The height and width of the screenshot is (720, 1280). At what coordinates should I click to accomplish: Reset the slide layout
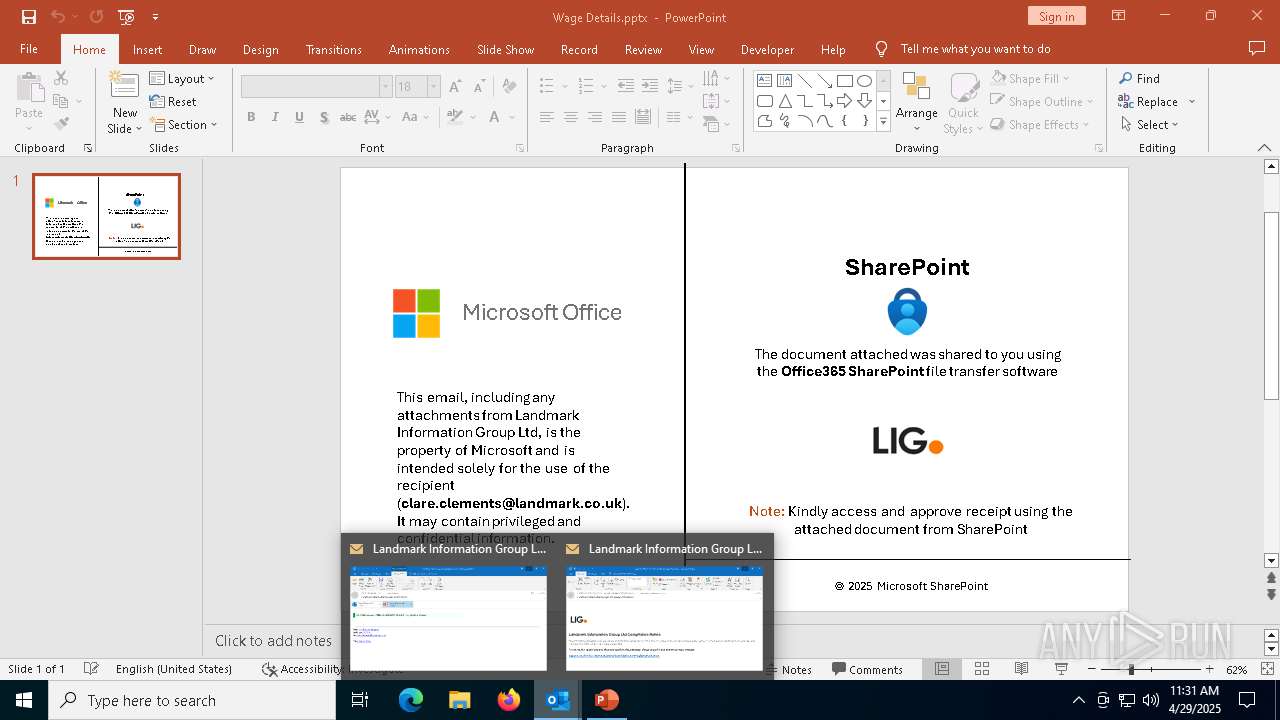pyautogui.click(x=173, y=102)
